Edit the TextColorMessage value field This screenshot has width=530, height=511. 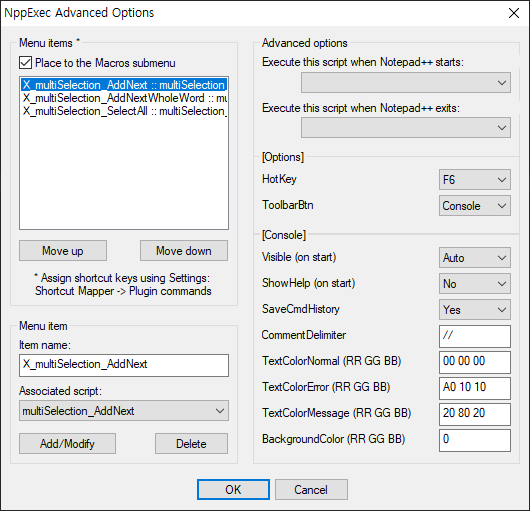(475, 414)
